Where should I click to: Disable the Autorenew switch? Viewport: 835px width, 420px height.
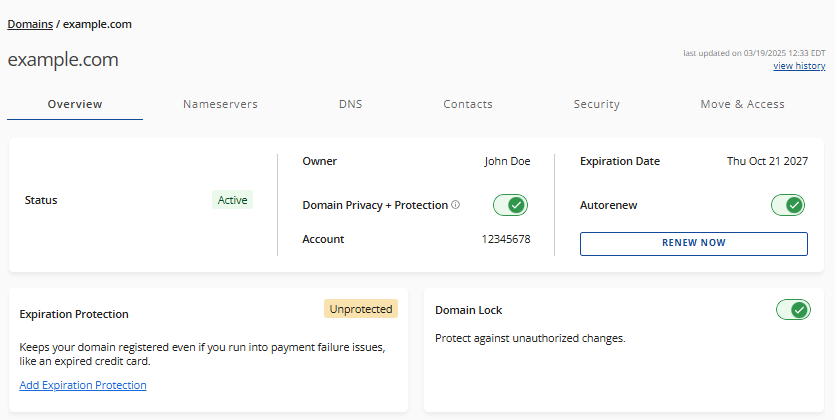[788, 205]
